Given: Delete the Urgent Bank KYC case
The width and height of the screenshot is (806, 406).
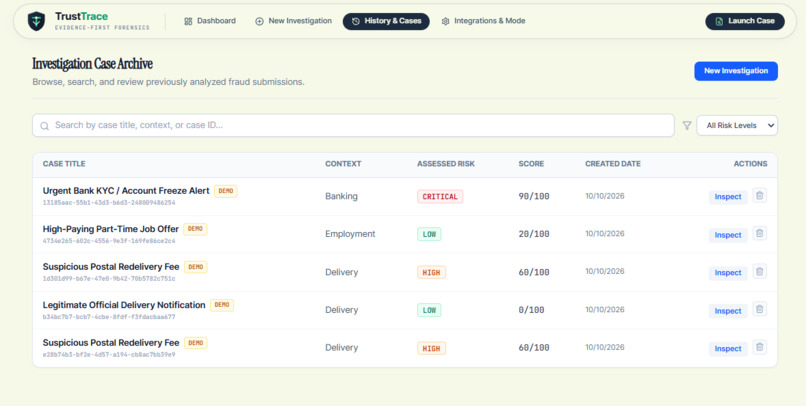Looking at the screenshot, I should [760, 195].
